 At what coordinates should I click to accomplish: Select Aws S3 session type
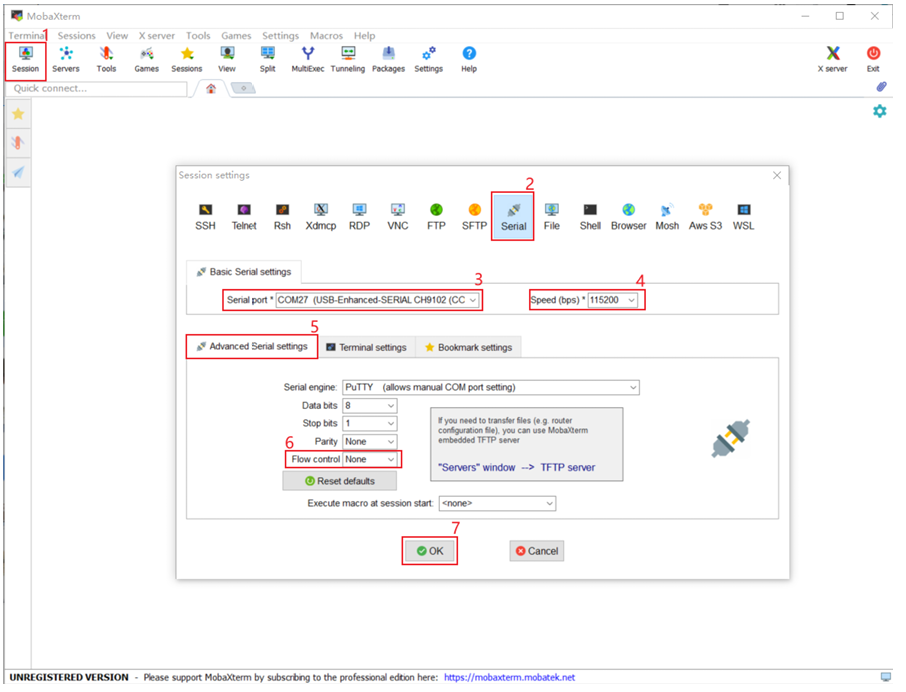point(705,217)
